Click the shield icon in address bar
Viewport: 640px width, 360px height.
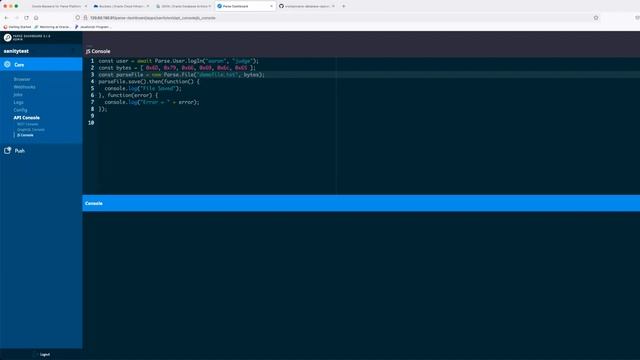click(78, 18)
